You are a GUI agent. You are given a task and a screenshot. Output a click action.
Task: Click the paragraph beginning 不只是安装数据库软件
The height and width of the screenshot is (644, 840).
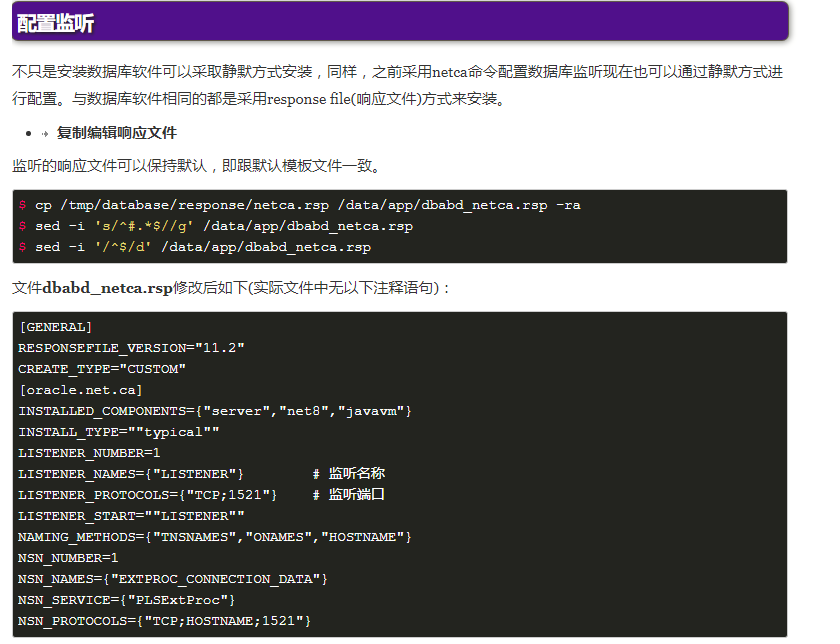point(398,85)
